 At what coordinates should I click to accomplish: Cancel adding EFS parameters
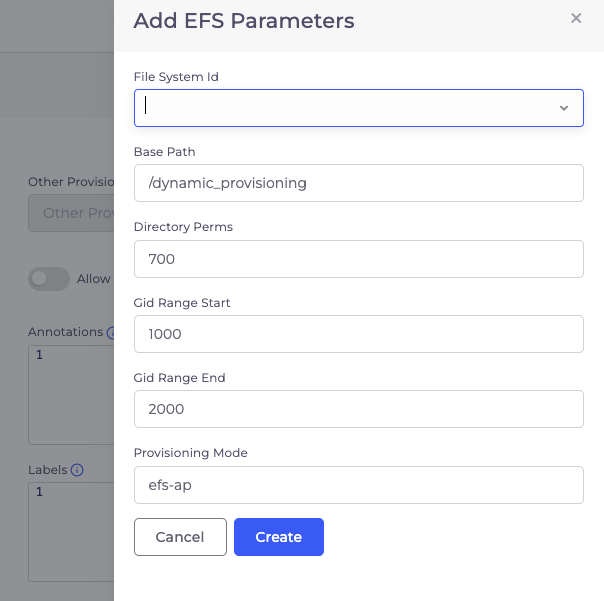180,537
